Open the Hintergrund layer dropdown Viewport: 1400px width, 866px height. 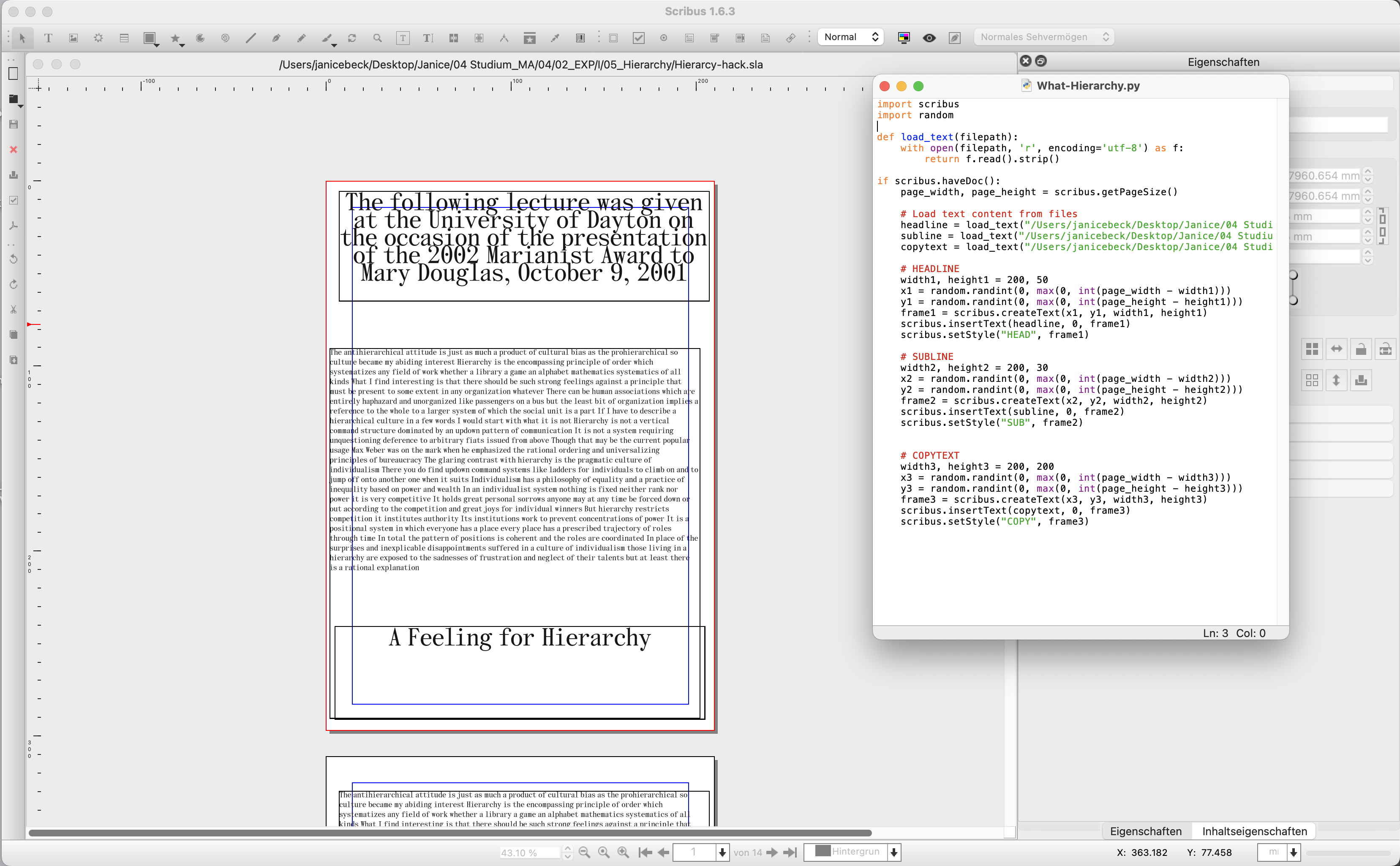pyautogui.click(x=894, y=852)
